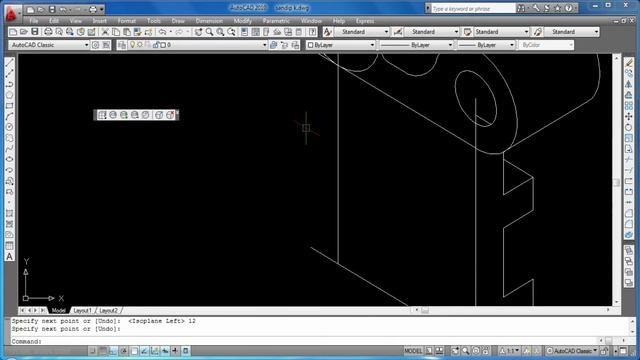Toggle Object Snap in status bar
Image resolution: width=640 pixels, height=360 pixels.
[x=134, y=351]
